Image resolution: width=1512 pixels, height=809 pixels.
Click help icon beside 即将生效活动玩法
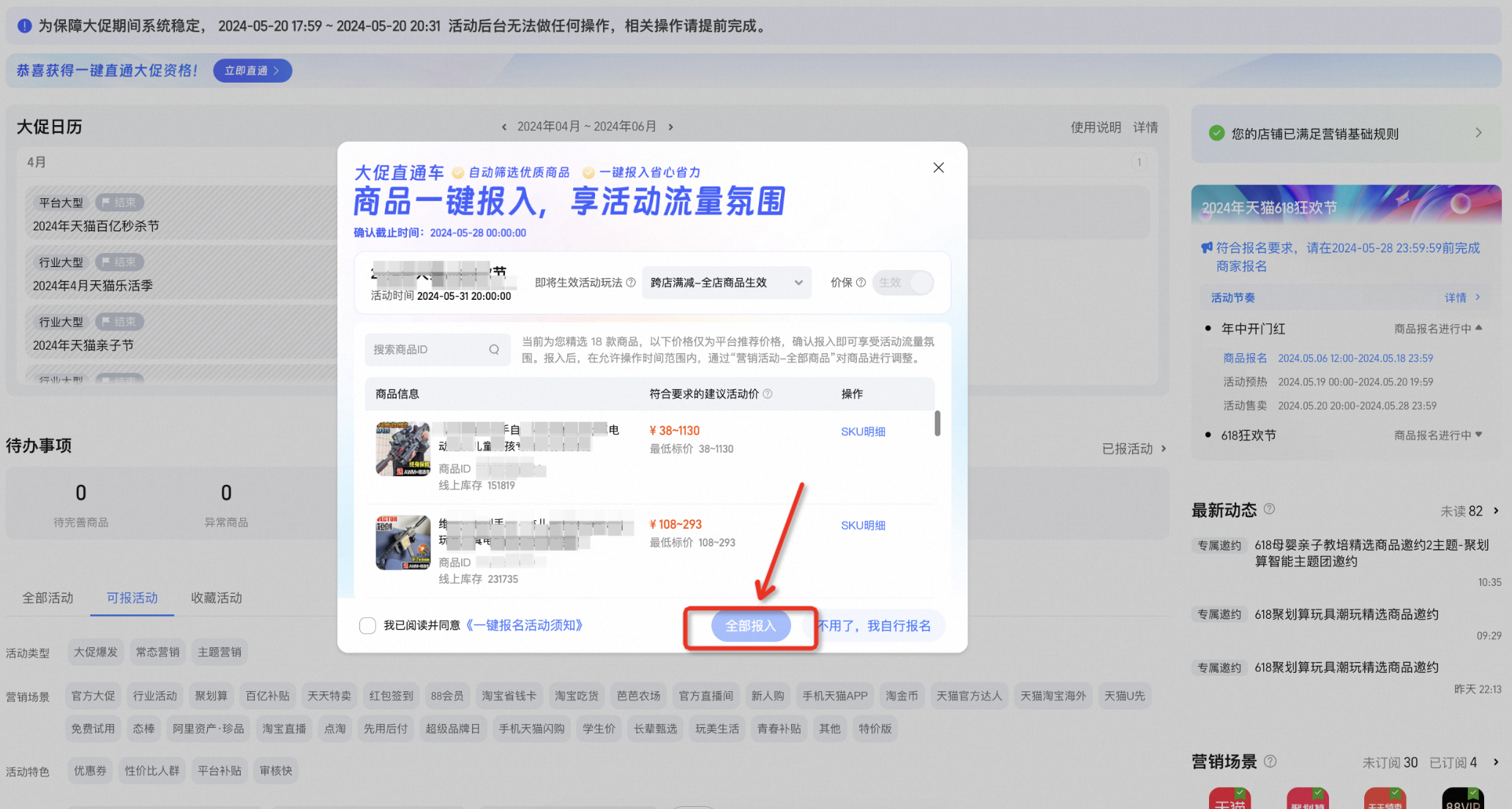[630, 282]
